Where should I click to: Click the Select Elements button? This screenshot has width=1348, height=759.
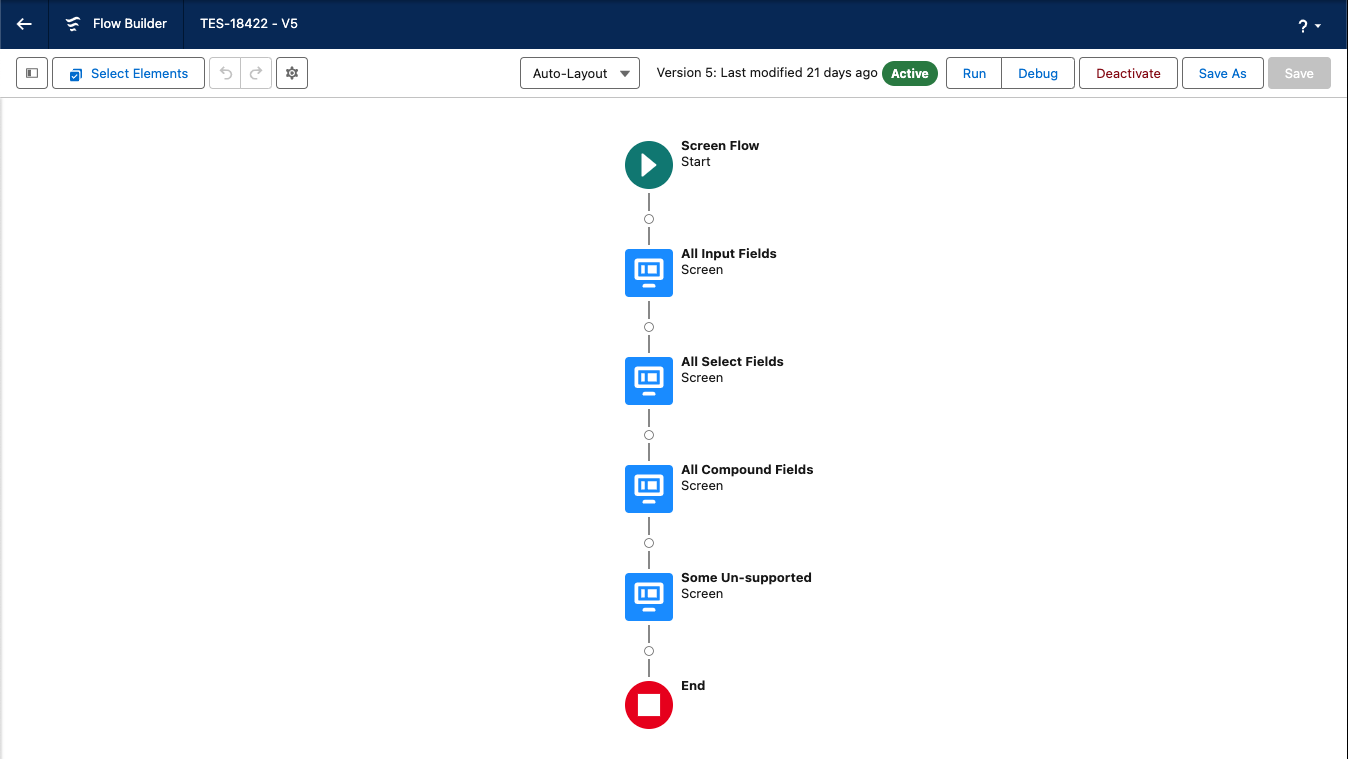click(x=128, y=73)
